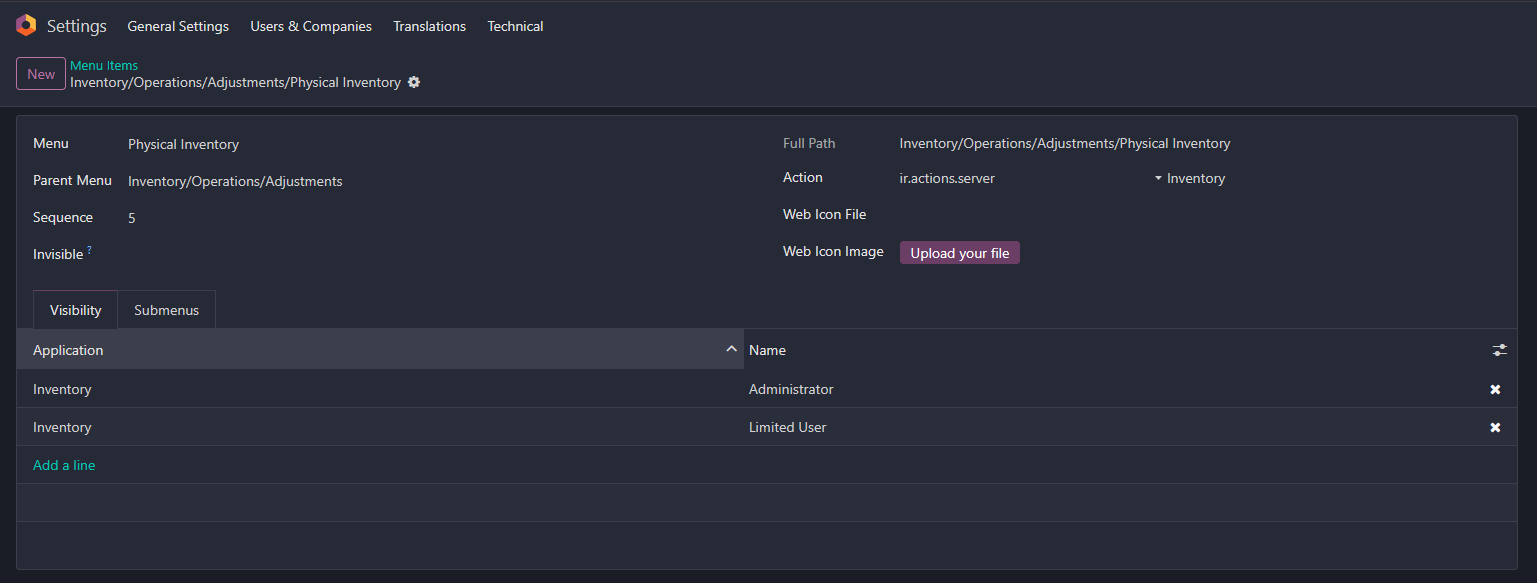This screenshot has width=1537, height=583.
Task: Sort by the Application column arrow
Action: [x=731, y=349]
